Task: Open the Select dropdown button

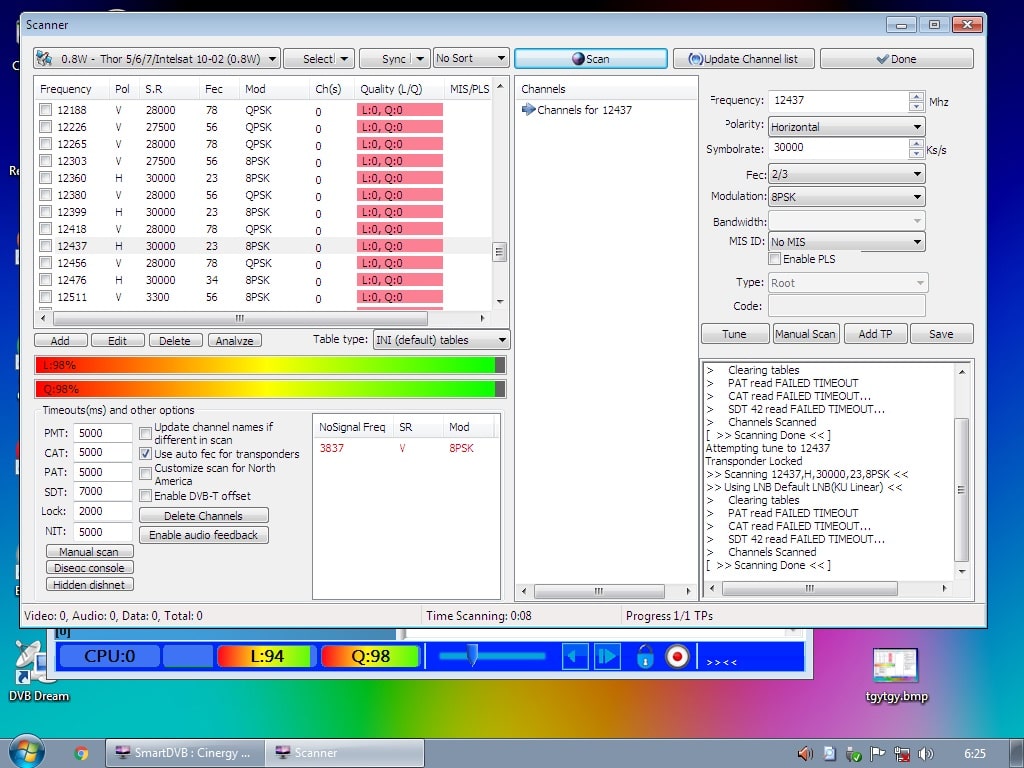Action: tap(319, 59)
